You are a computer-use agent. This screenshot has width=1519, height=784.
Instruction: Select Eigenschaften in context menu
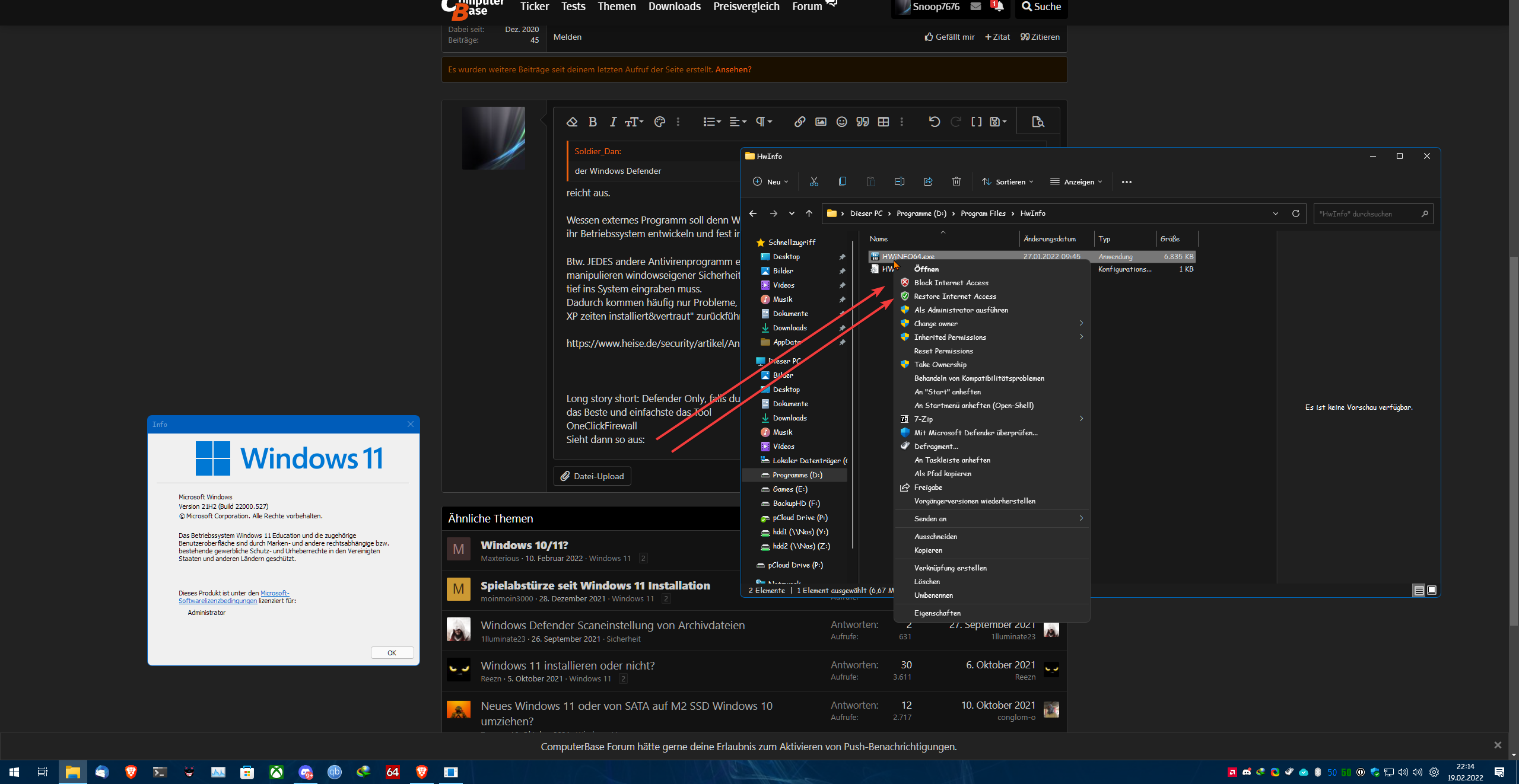click(937, 613)
